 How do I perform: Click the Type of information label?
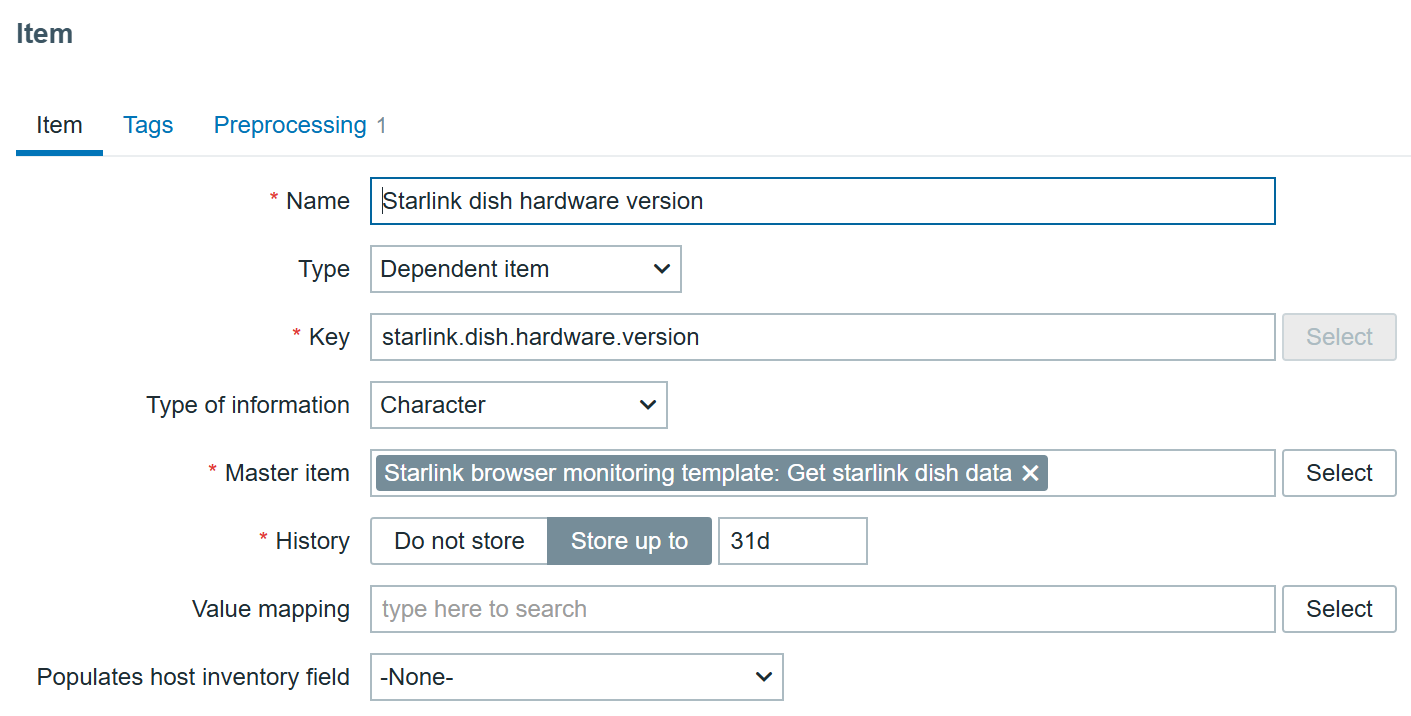click(248, 405)
